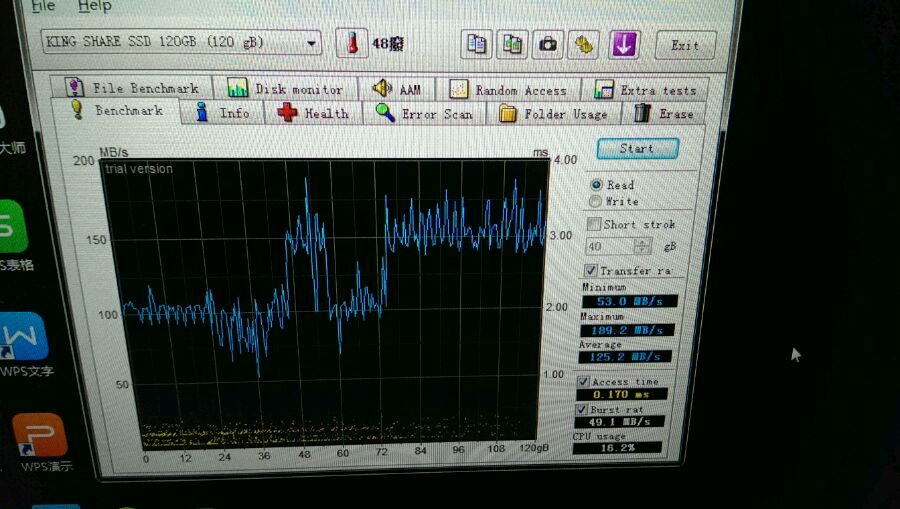Click the 16.2% CPU usage value
The height and width of the screenshot is (509, 900).
pyautogui.click(x=617, y=448)
